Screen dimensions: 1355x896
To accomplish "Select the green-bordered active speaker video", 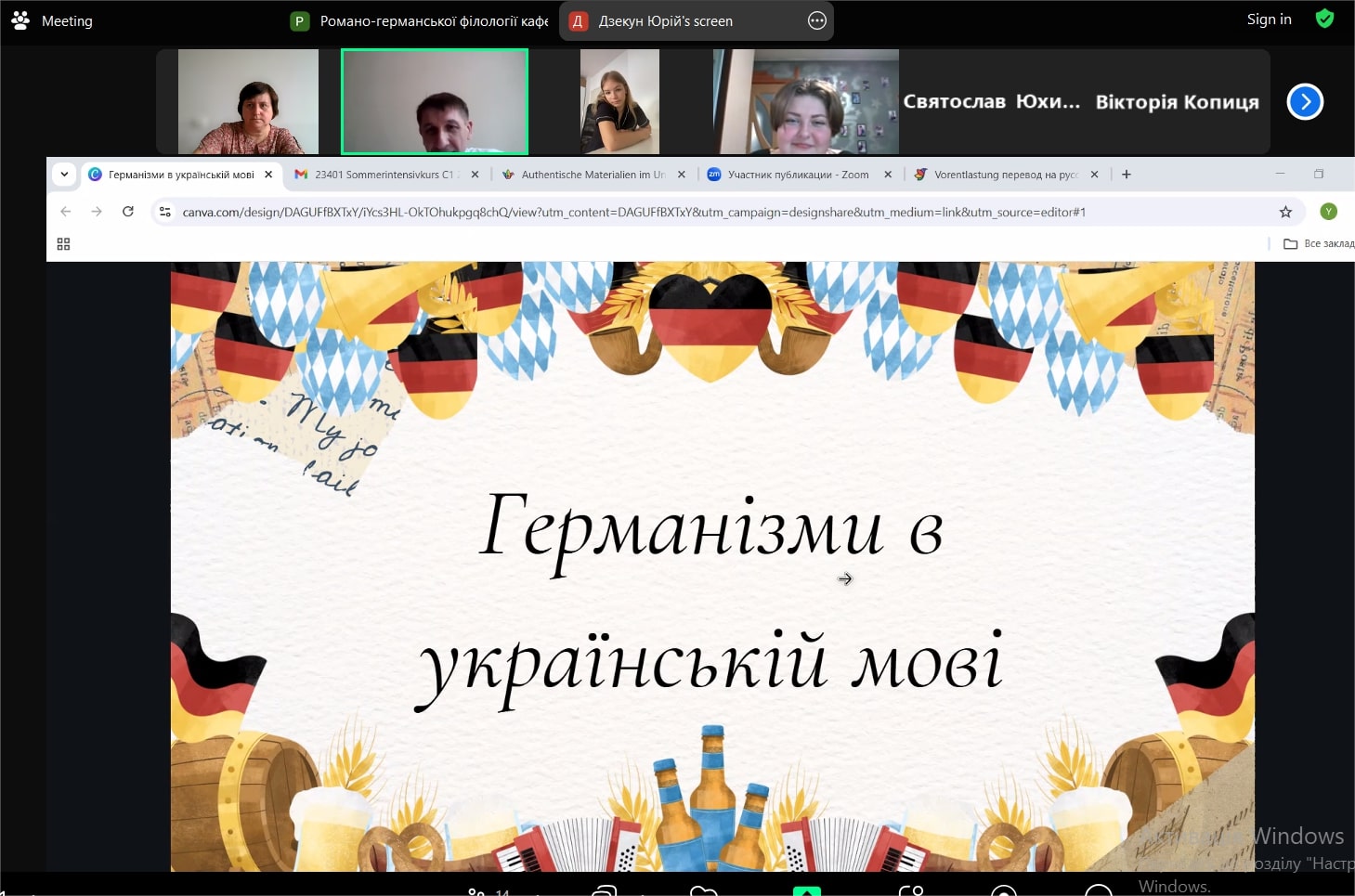I will tap(435, 101).
